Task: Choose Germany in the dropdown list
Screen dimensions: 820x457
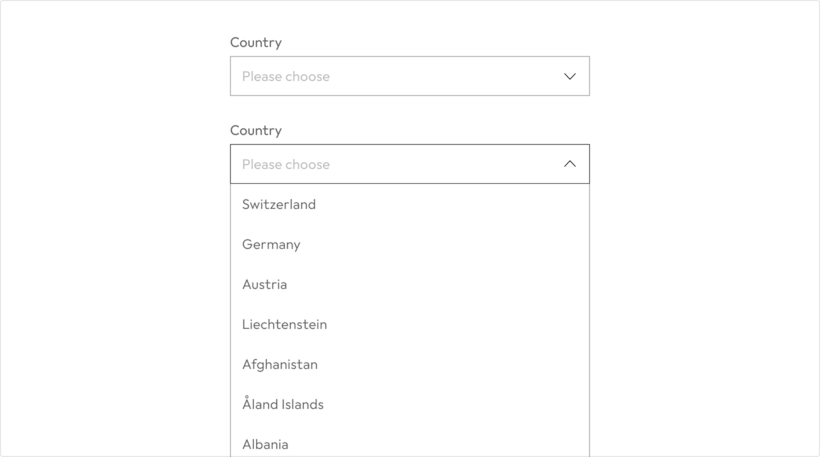Action: click(271, 244)
